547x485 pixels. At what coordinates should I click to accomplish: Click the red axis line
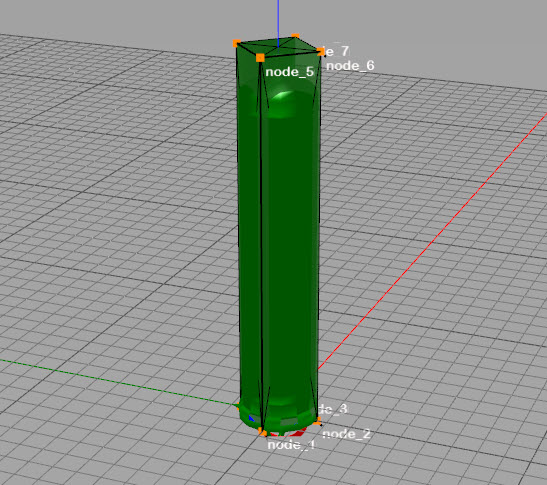click(x=433, y=241)
